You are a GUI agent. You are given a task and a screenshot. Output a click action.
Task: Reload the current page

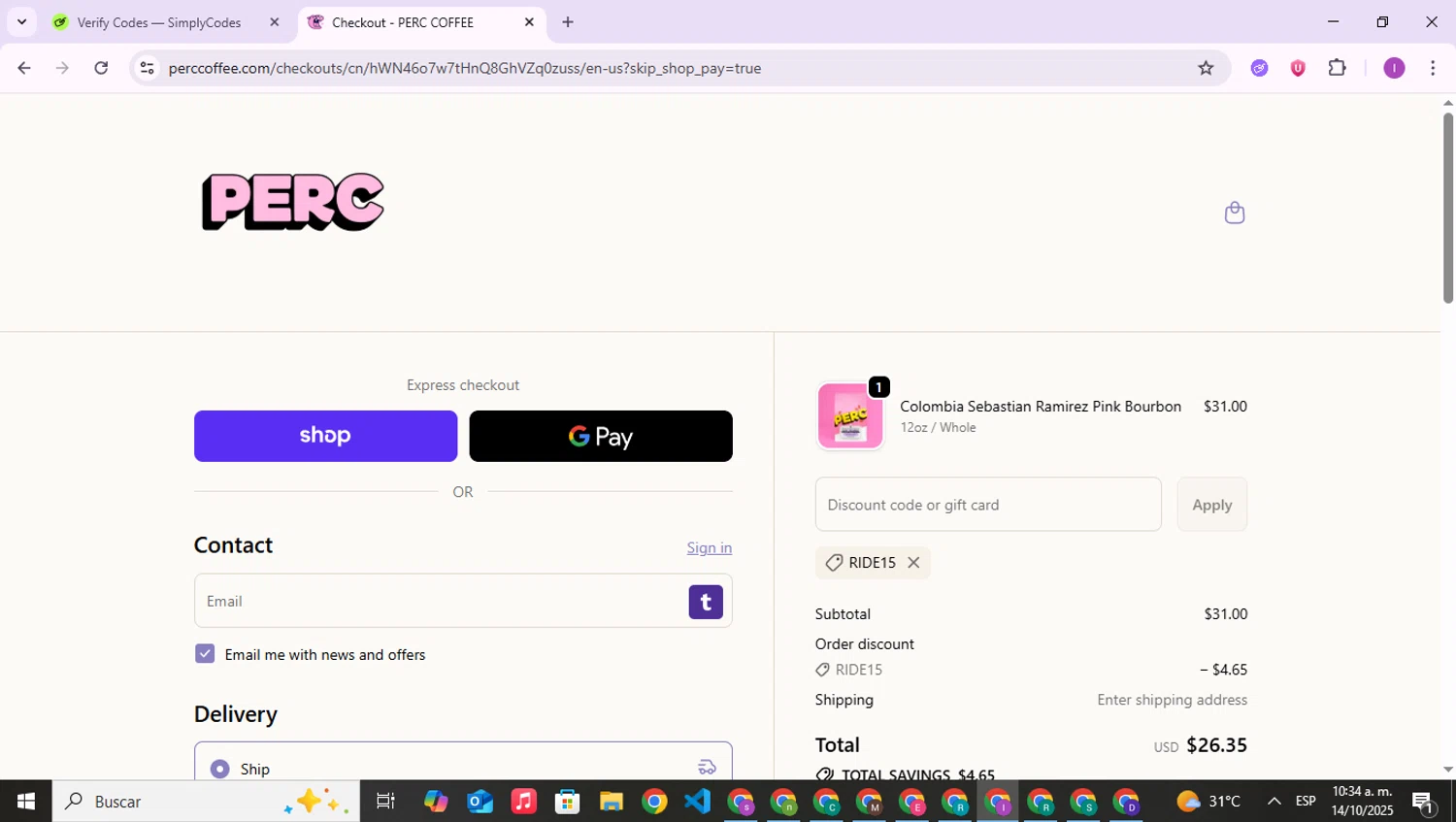[x=102, y=68]
